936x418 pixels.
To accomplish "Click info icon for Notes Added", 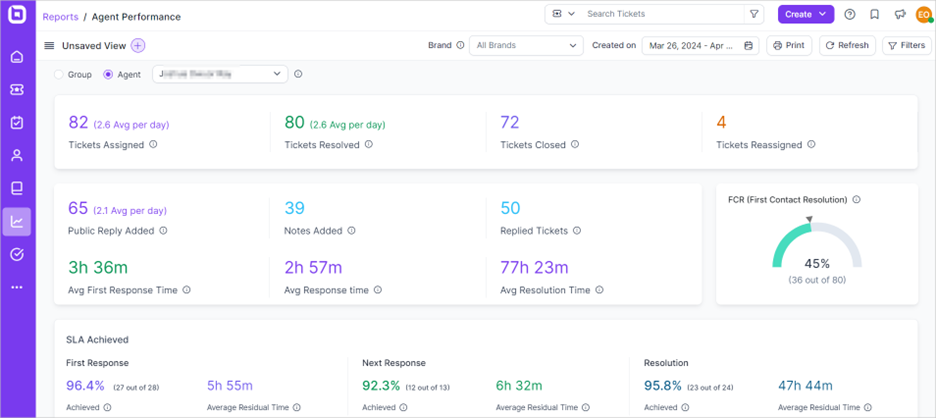I will coord(351,230).
